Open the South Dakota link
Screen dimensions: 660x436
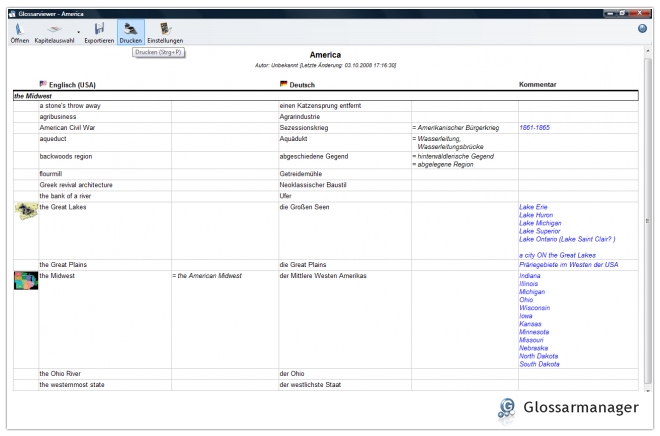[540, 364]
